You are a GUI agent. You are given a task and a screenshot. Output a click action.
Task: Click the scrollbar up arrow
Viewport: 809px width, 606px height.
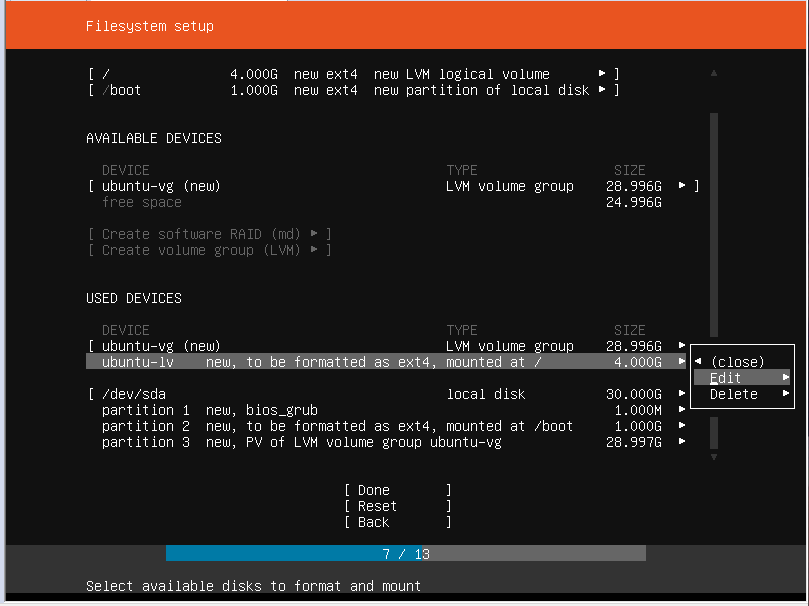(x=714, y=73)
